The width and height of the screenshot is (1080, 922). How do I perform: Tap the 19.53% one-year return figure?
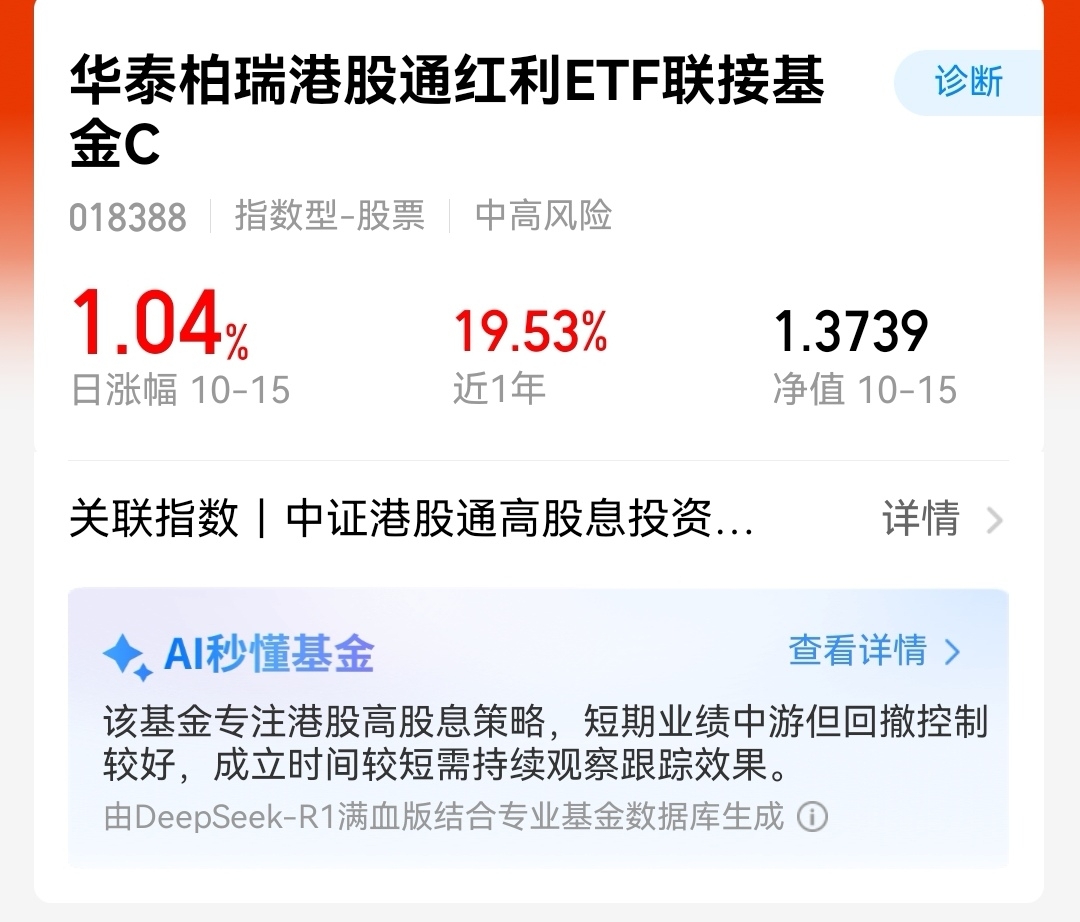coord(530,331)
